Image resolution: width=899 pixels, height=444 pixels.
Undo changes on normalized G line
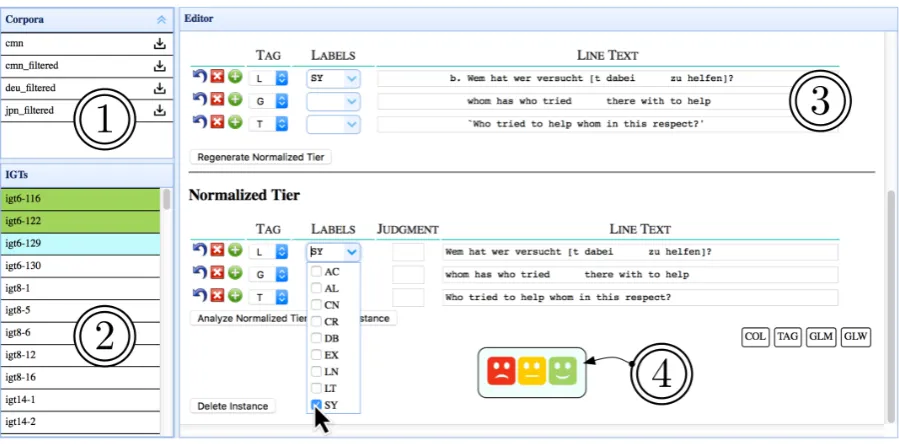point(200,273)
